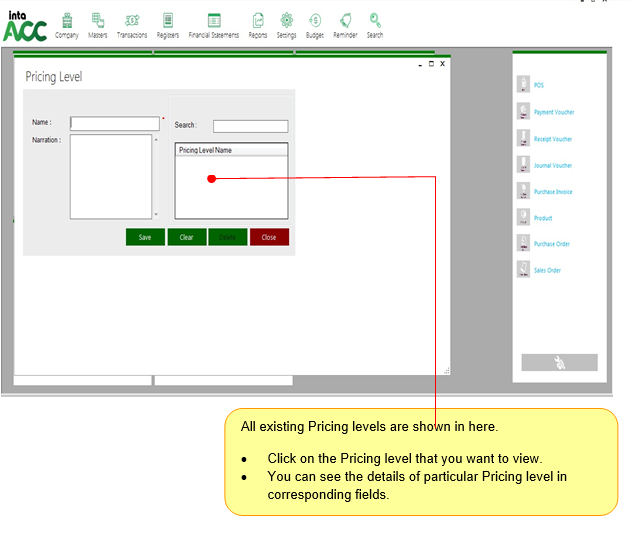The width and height of the screenshot is (629, 535).
Task: Focus the Name input field
Action: [114, 124]
